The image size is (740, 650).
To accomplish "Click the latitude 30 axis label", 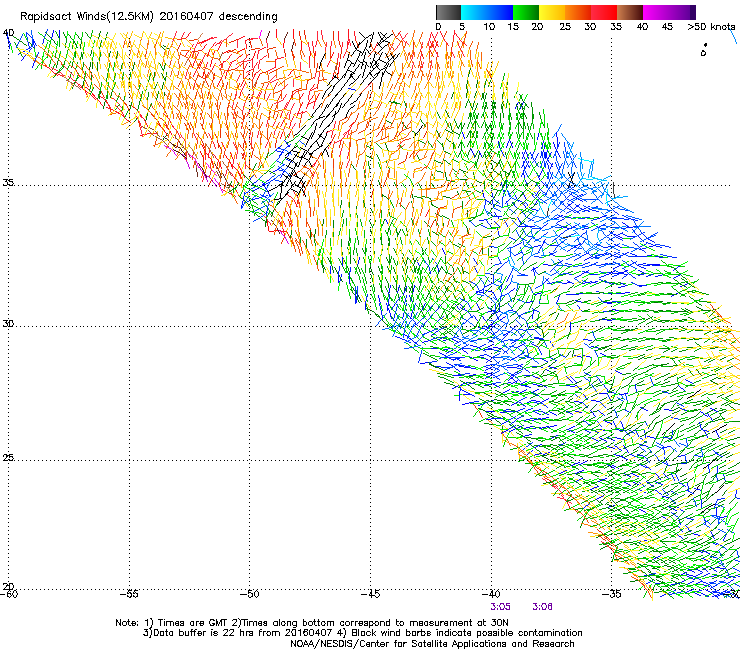I will point(8,324).
